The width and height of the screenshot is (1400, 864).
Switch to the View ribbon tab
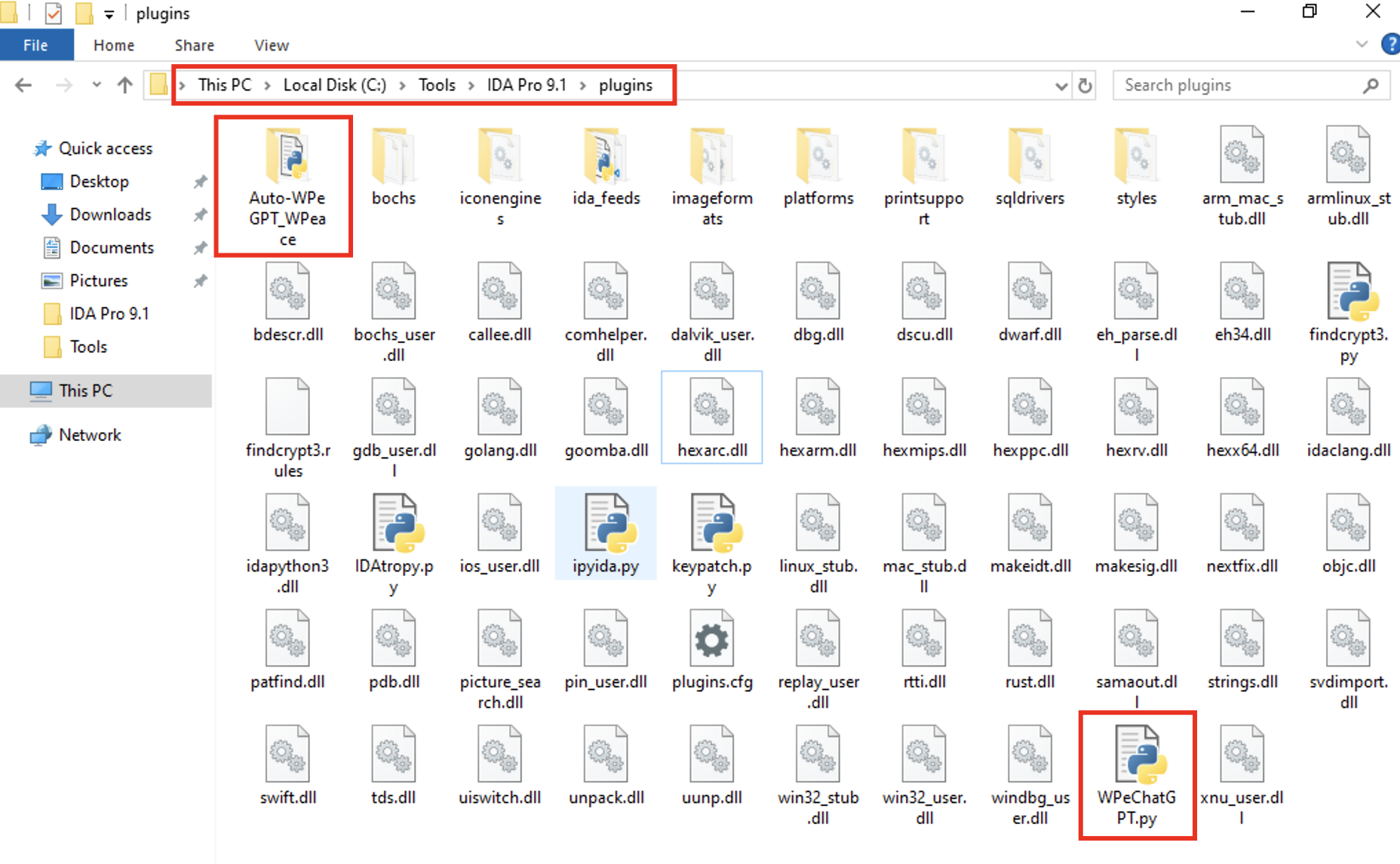272,45
